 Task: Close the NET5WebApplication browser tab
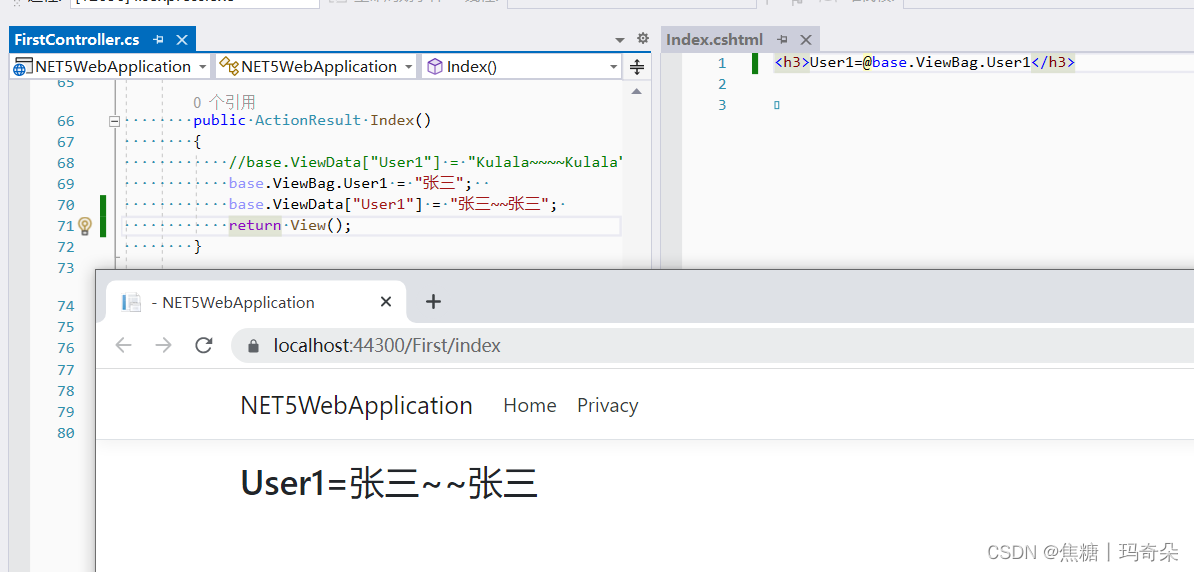(385, 302)
